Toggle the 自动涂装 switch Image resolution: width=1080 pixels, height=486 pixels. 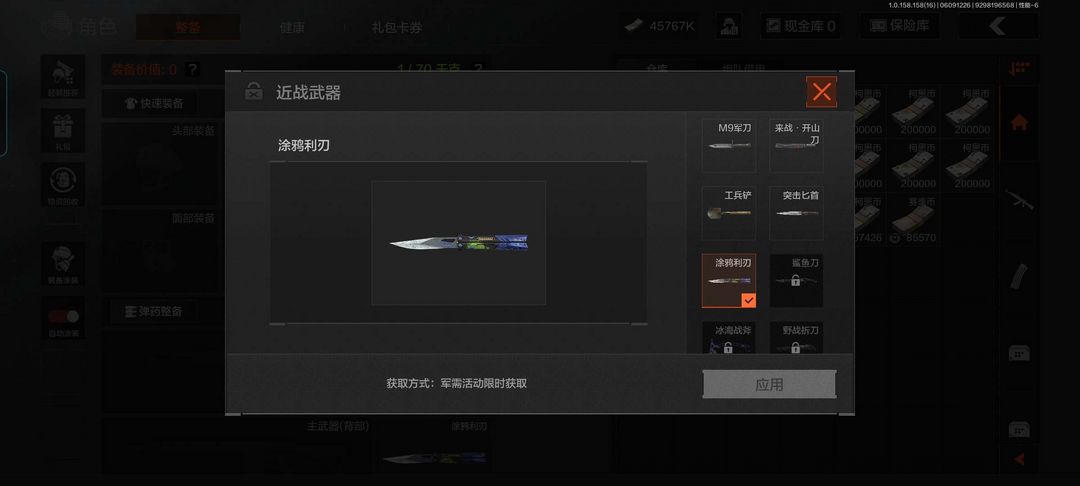coord(63,317)
